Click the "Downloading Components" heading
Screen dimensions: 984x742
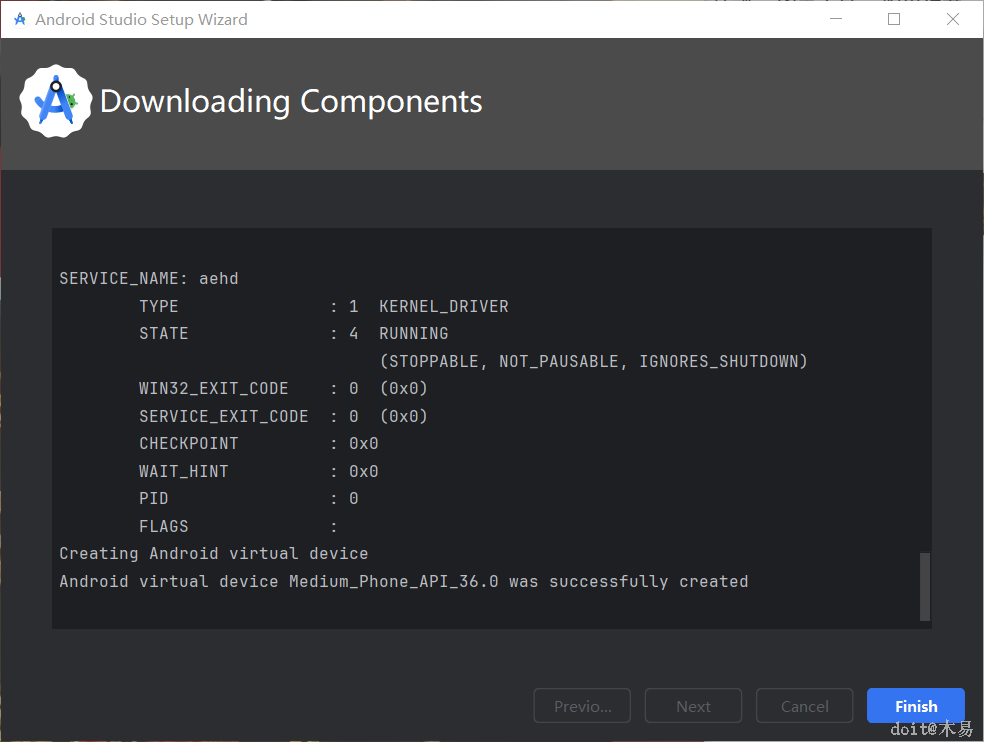[x=291, y=102]
